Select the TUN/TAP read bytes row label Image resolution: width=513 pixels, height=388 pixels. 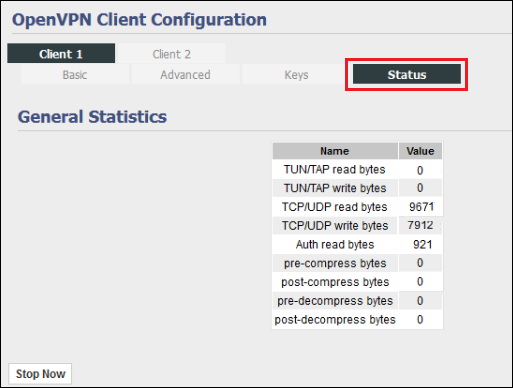pyautogui.click(x=335, y=170)
